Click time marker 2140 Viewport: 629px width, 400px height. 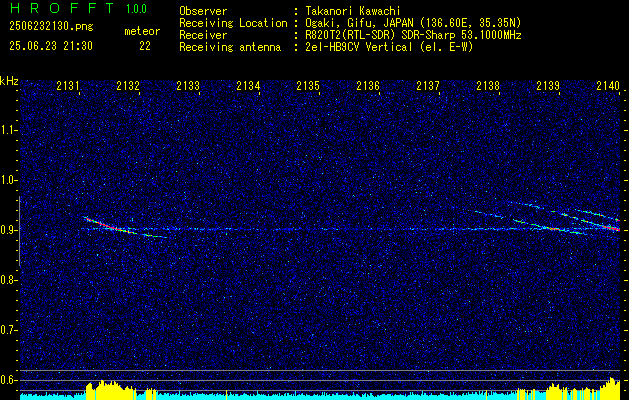tap(608, 86)
